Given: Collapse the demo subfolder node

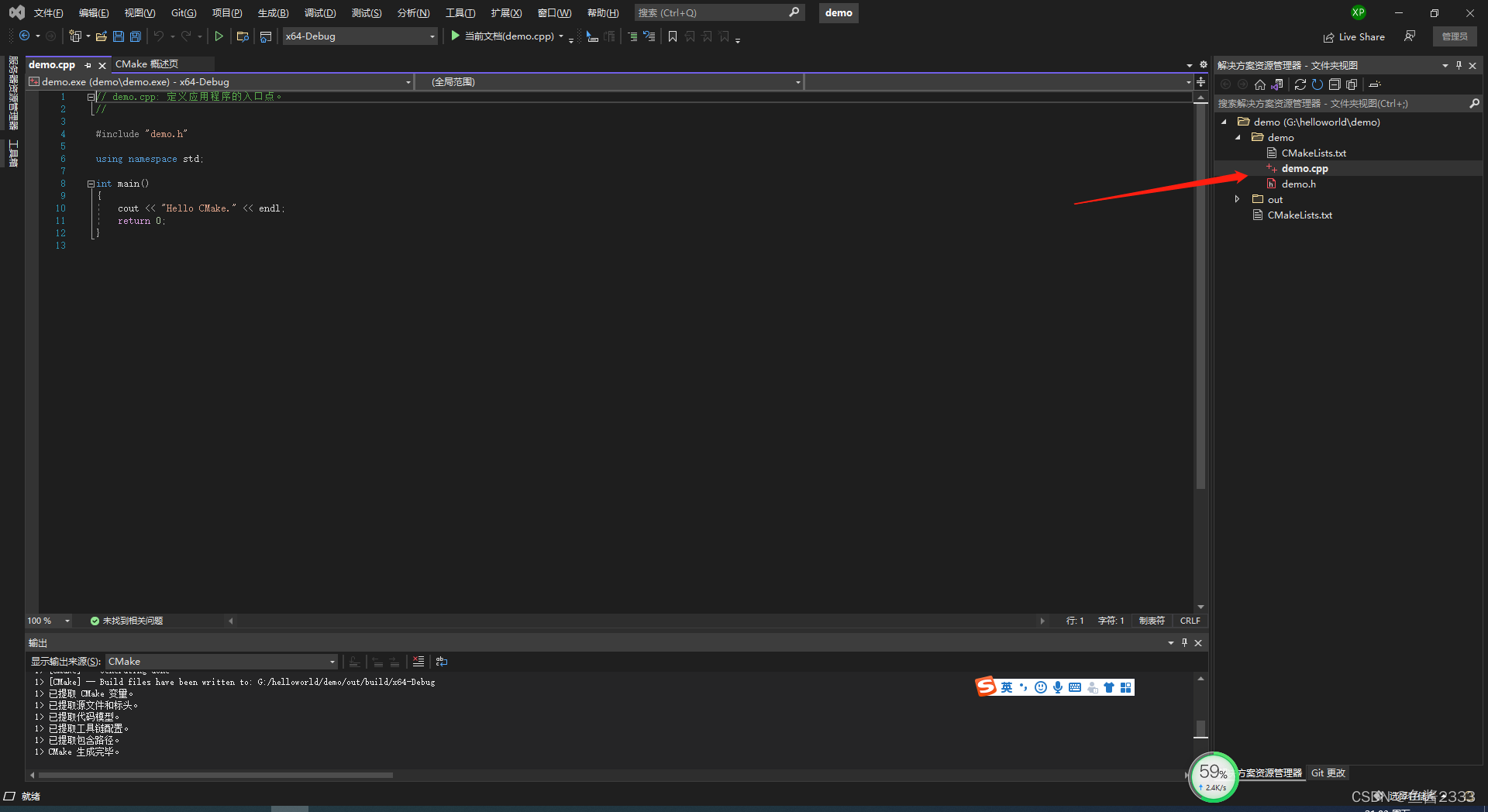Looking at the screenshot, I should click(x=1238, y=137).
